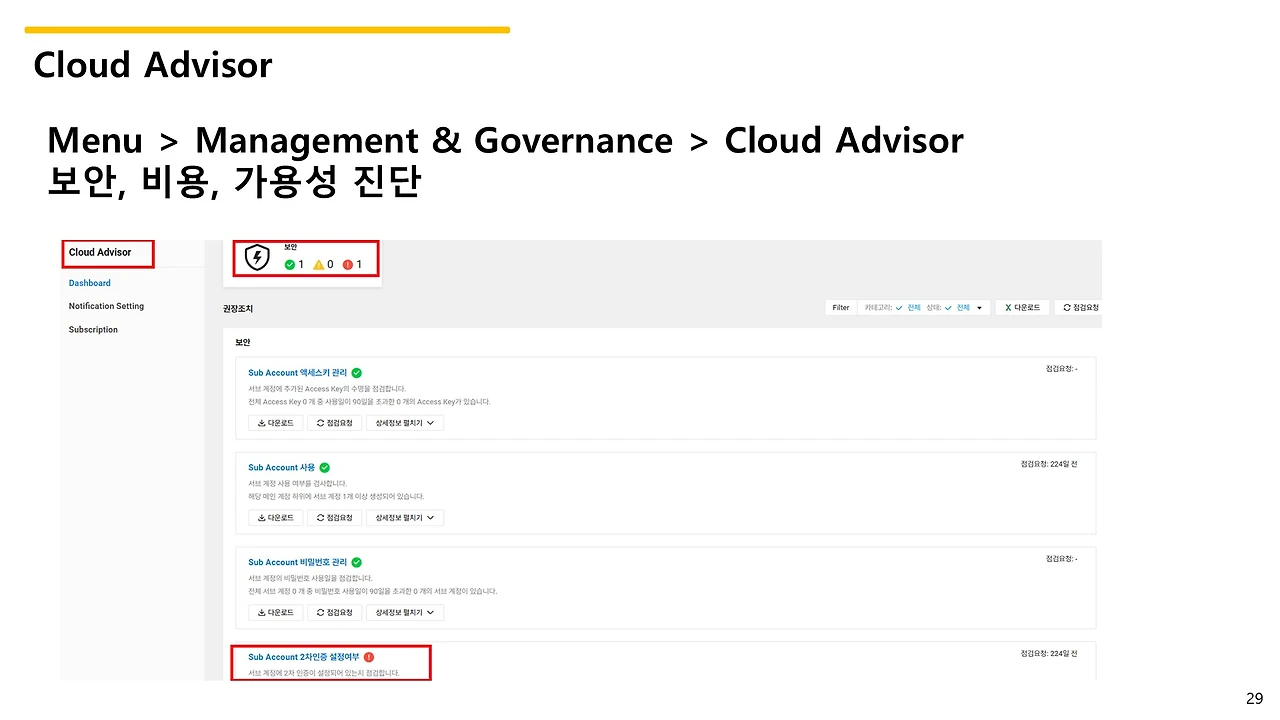Click the Filter label
Screen dimensions: 1280x720
(841, 308)
